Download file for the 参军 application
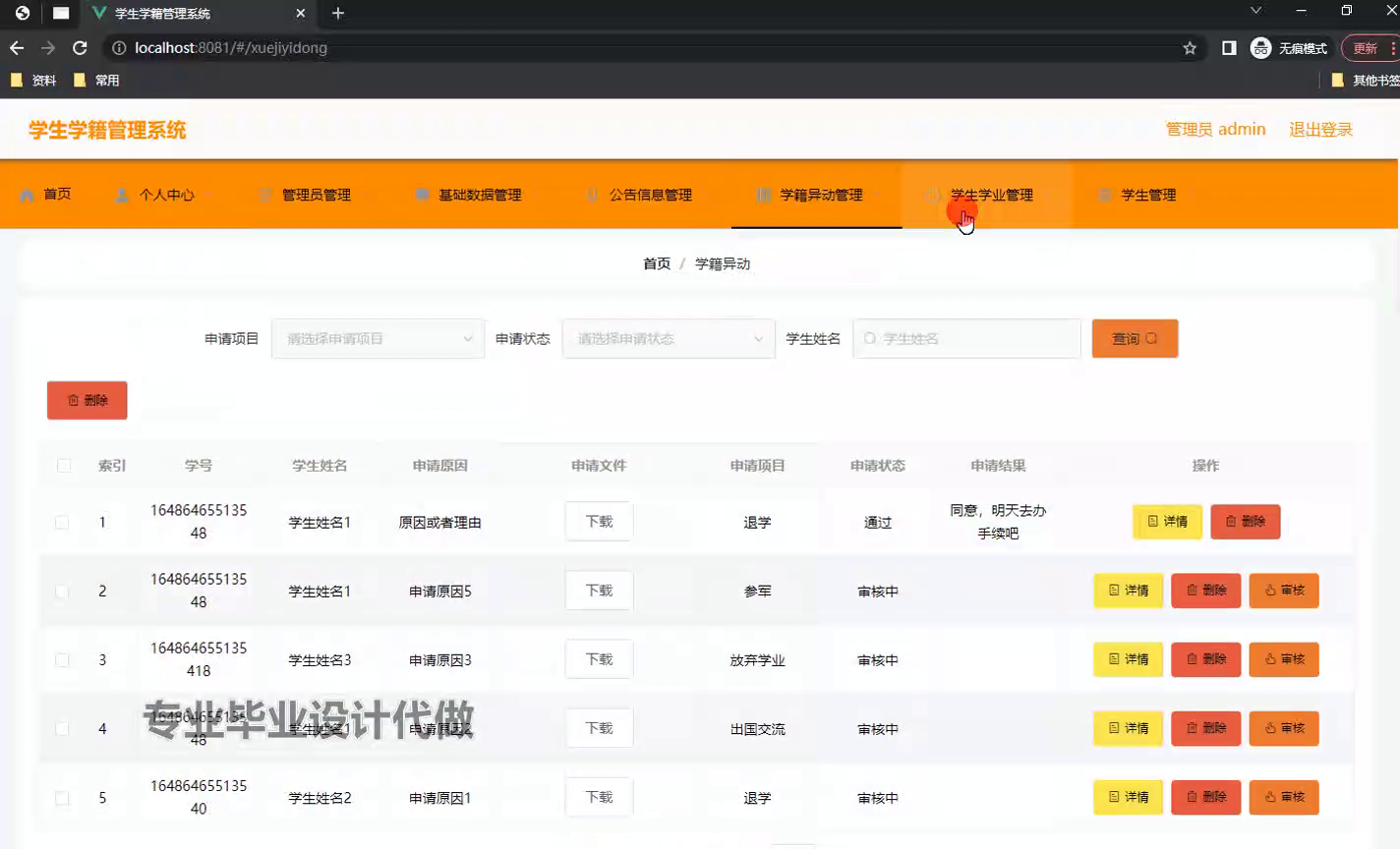This screenshot has width=1400, height=849. click(599, 591)
